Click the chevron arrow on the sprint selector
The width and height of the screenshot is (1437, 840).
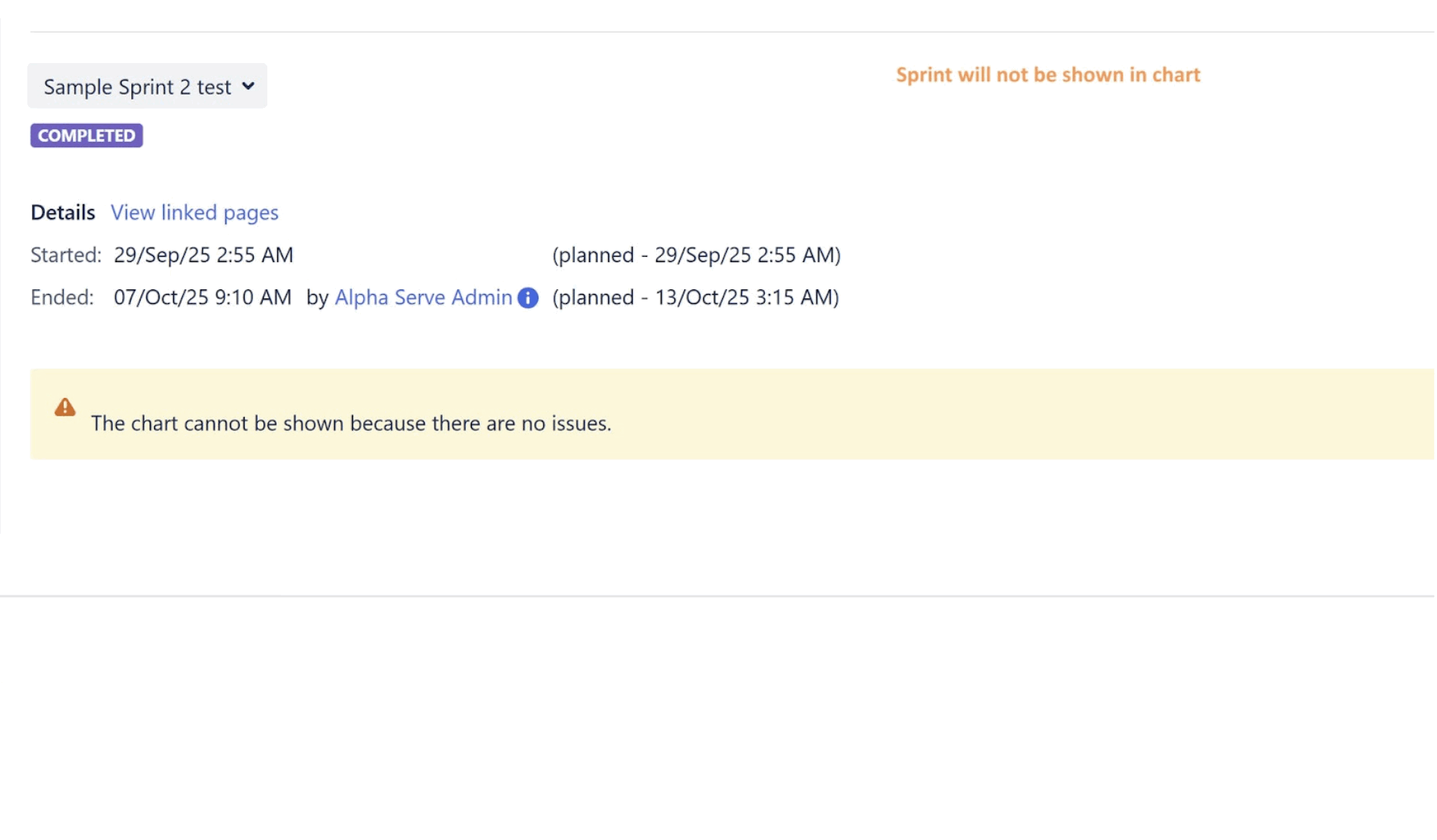(x=248, y=87)
